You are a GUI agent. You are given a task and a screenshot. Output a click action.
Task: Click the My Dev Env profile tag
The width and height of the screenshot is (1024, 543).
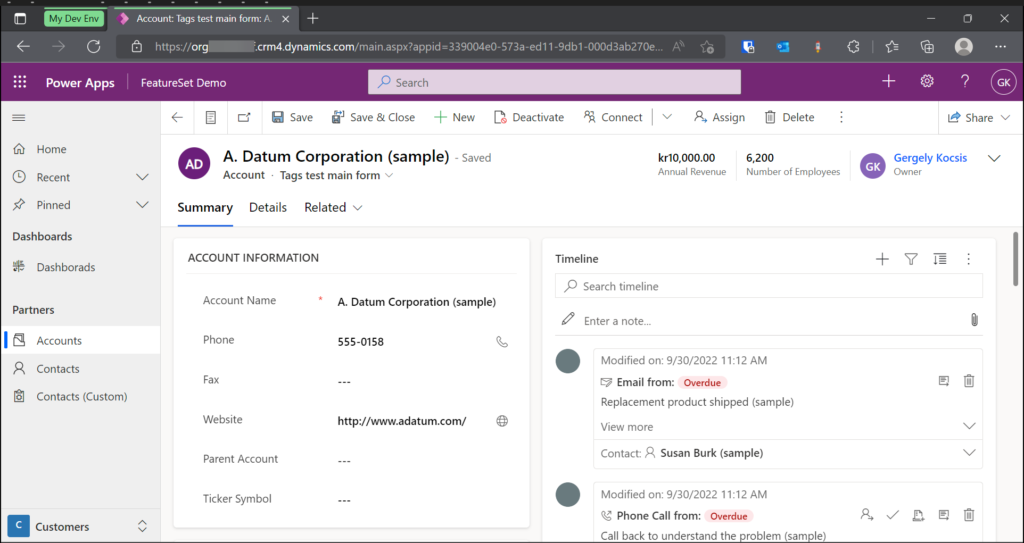point(74,18)
